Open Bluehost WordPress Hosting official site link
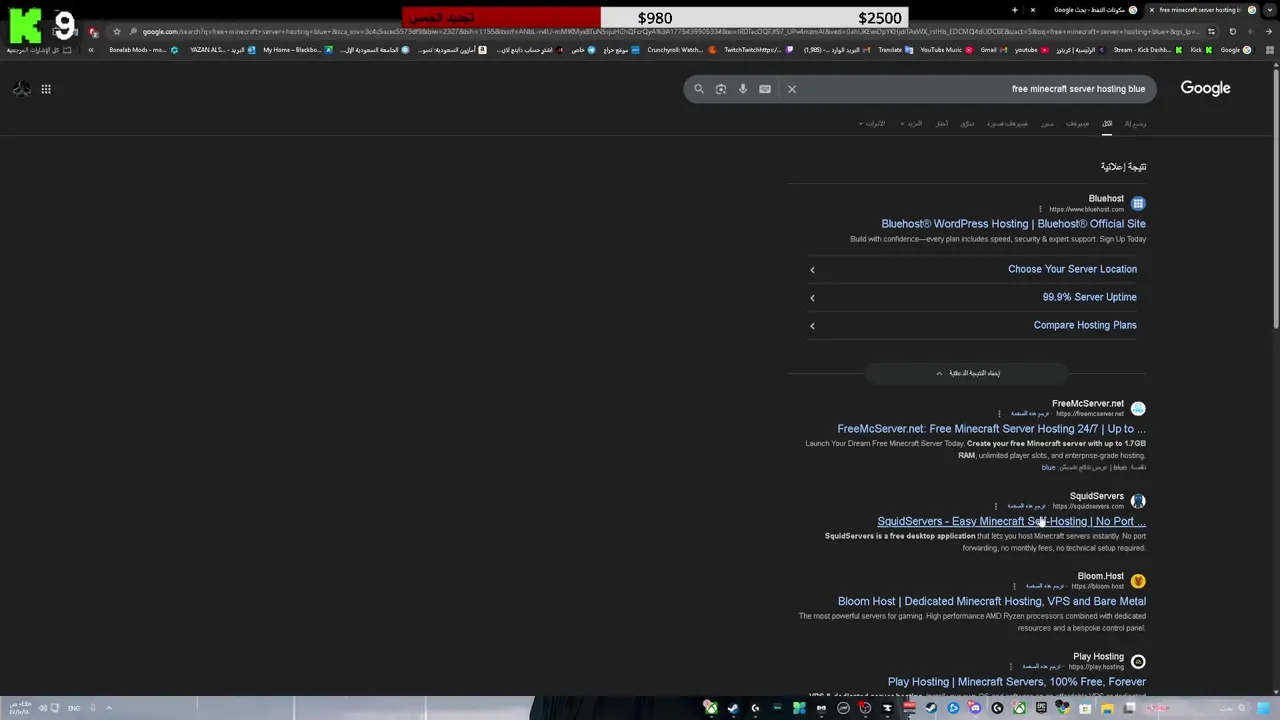1280x720 pixels. pos(1013,224)
